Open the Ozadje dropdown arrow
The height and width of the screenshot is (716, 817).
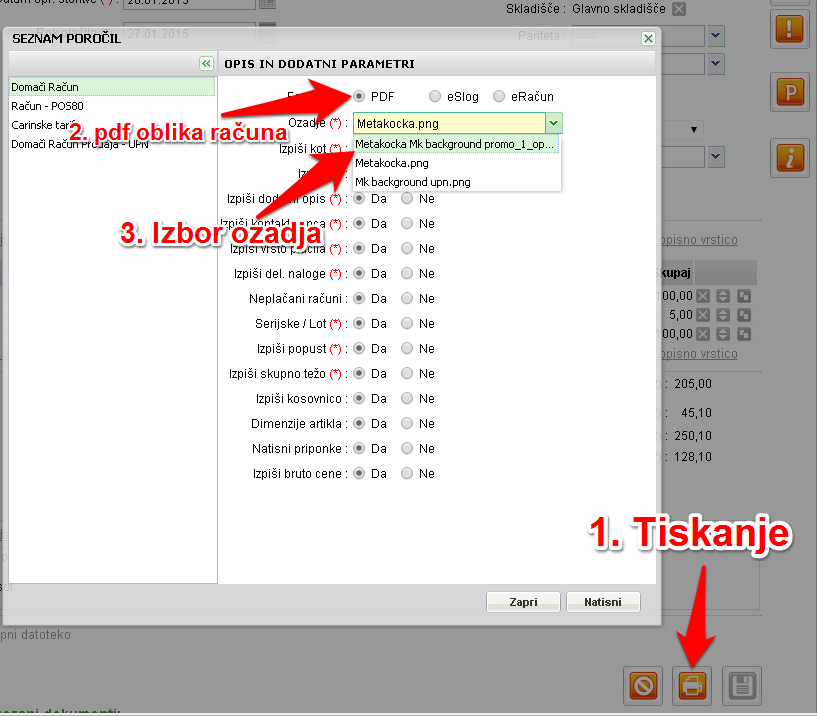click(x=554, y=124)
